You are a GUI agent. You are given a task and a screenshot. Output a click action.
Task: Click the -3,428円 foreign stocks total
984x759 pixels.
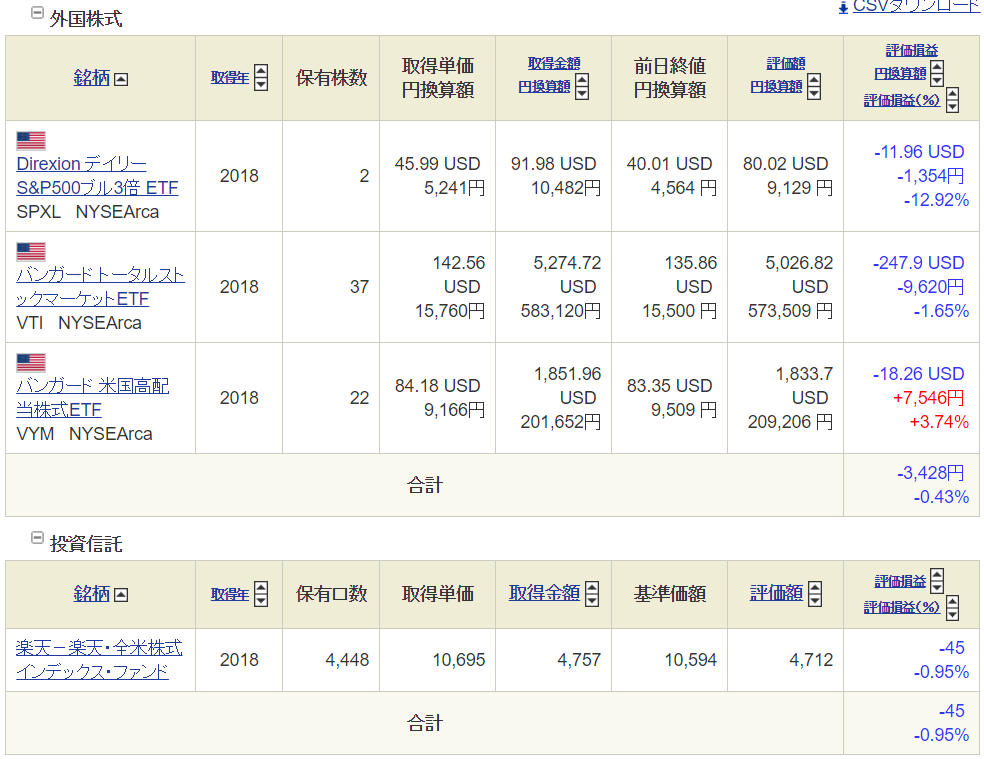coord(931,473)
